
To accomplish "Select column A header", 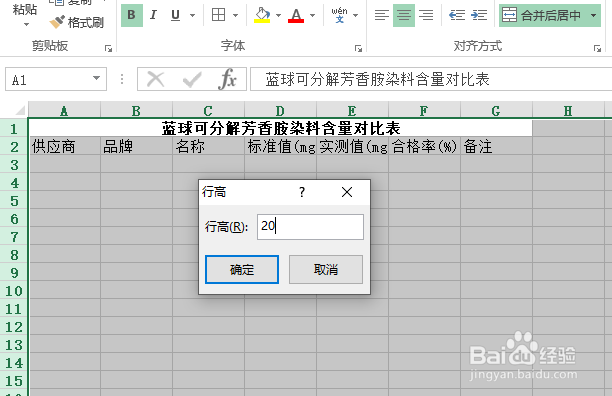I will tap(64, 111).
